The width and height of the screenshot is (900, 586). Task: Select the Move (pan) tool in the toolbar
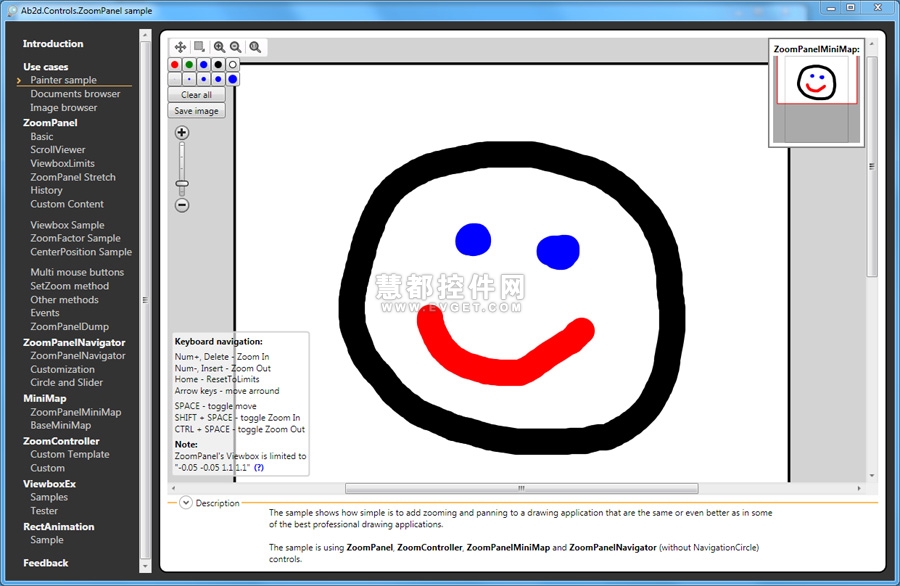click(180, 47)
